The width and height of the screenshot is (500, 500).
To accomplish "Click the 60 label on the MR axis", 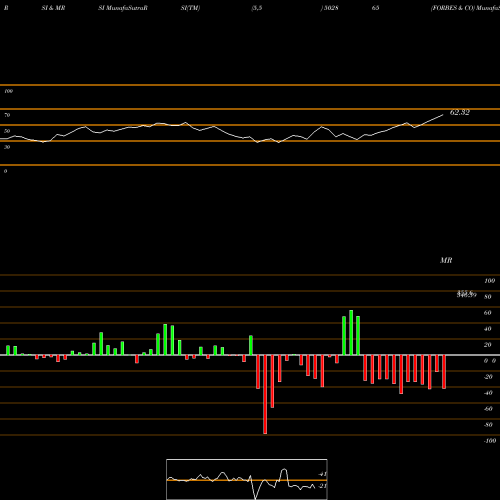I will 488,313.
